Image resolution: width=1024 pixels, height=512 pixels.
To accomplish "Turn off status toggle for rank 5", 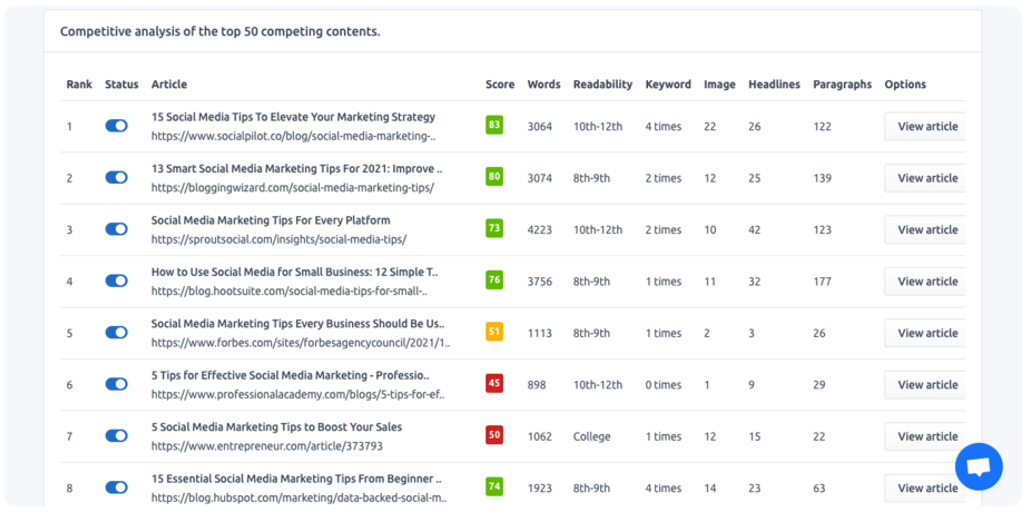I will [116, 332].
